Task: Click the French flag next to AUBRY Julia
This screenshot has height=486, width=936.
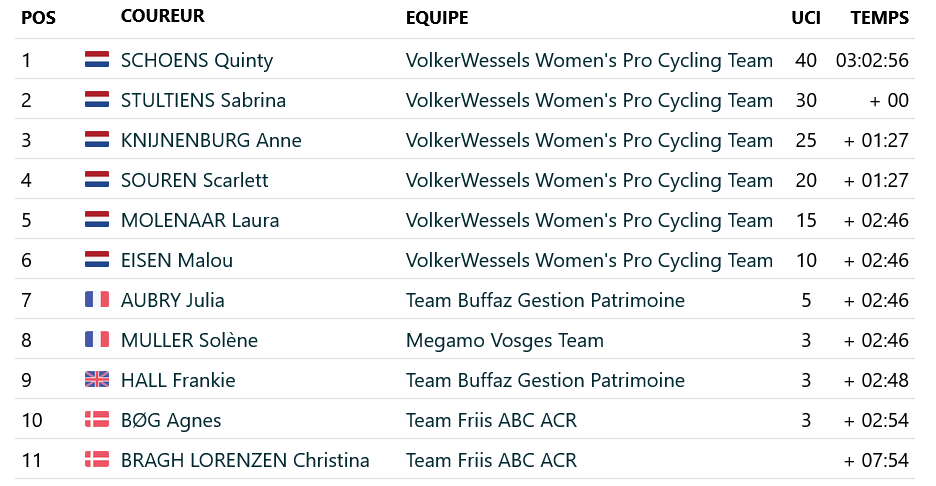Action: (x=97, y=300)
